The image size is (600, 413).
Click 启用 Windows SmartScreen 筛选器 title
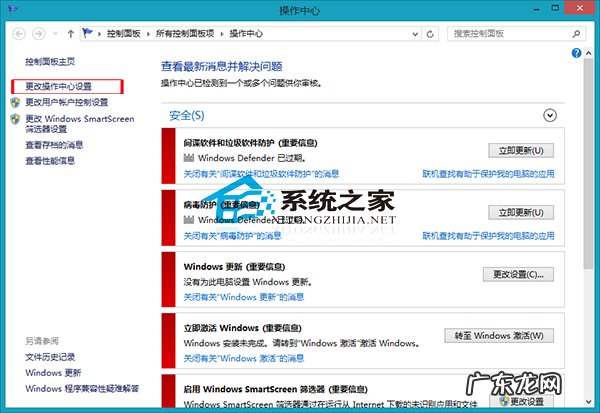276,389
